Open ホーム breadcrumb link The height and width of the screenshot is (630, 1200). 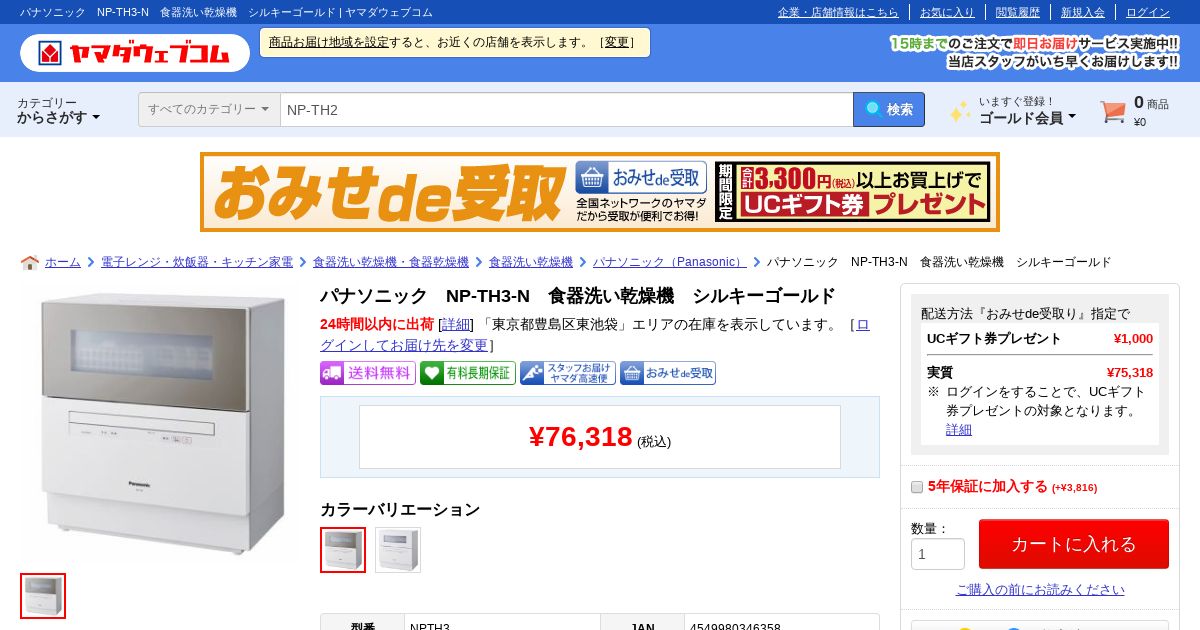[63, 262]
